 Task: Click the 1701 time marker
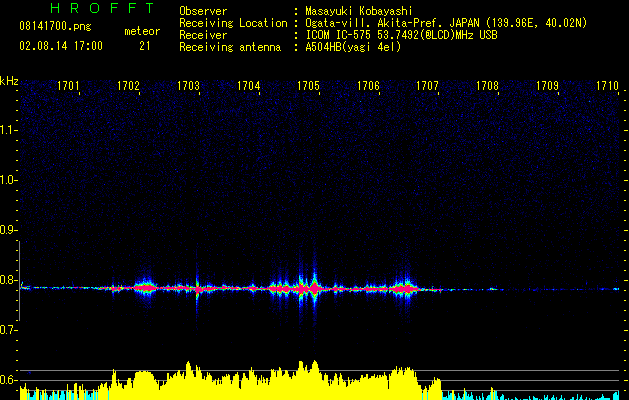point(68,86)
